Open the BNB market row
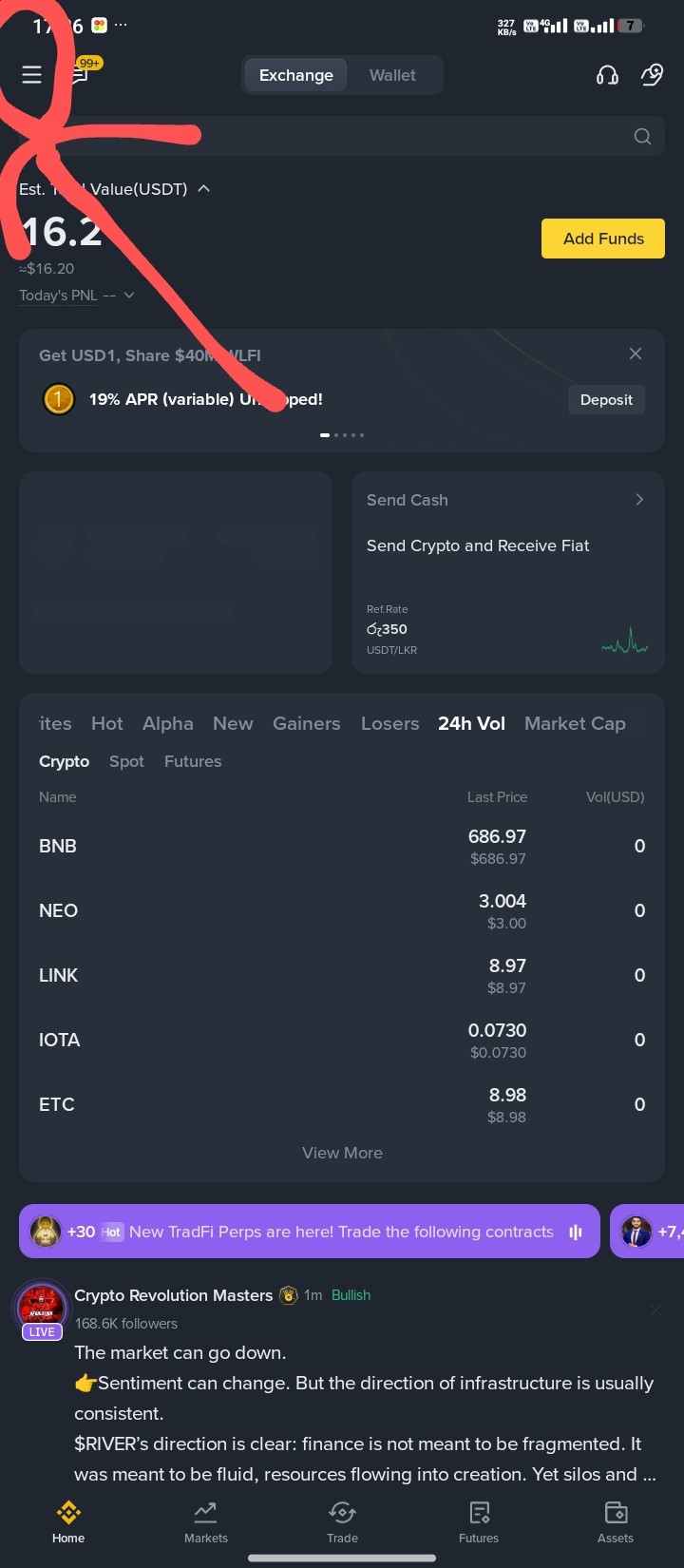This screenshot has width=684, height=1568. [342, 846]
